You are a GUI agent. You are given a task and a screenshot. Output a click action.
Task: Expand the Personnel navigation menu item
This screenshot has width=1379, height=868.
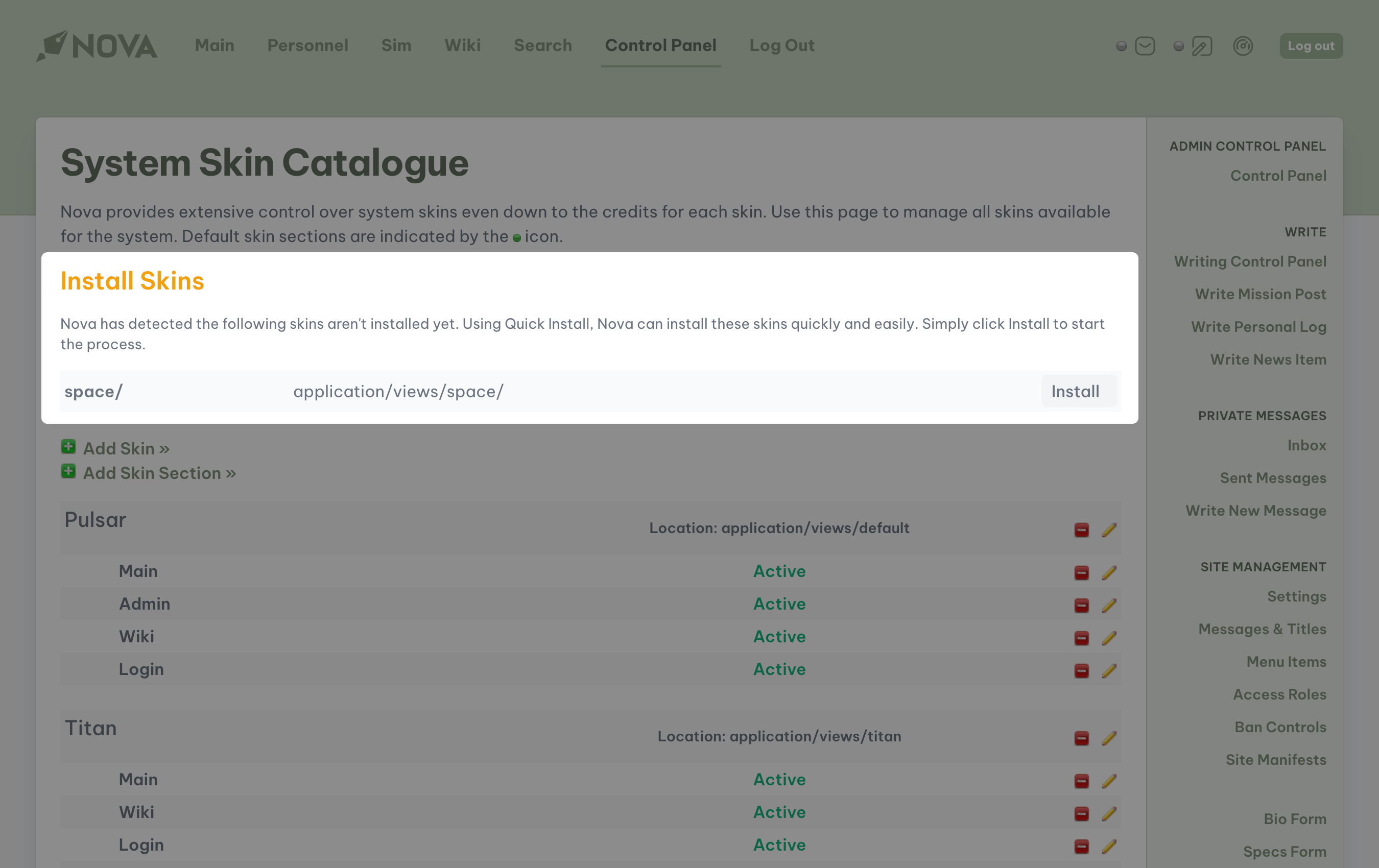(307, 45)
